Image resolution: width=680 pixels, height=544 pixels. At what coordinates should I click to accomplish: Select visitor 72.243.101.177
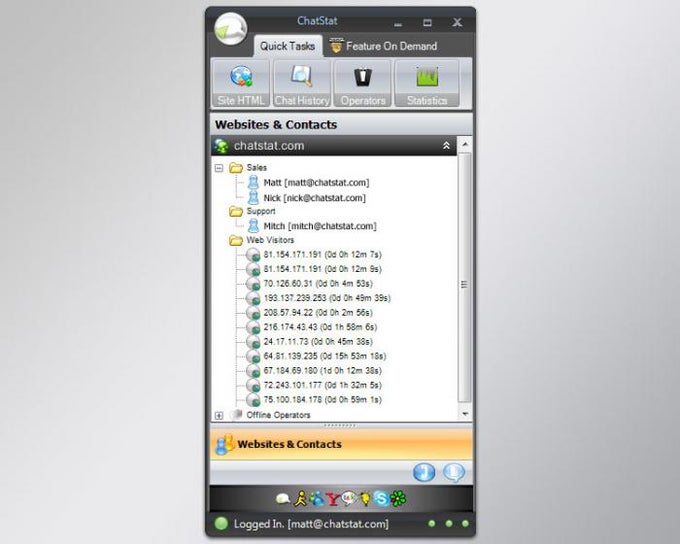point(323,385)
